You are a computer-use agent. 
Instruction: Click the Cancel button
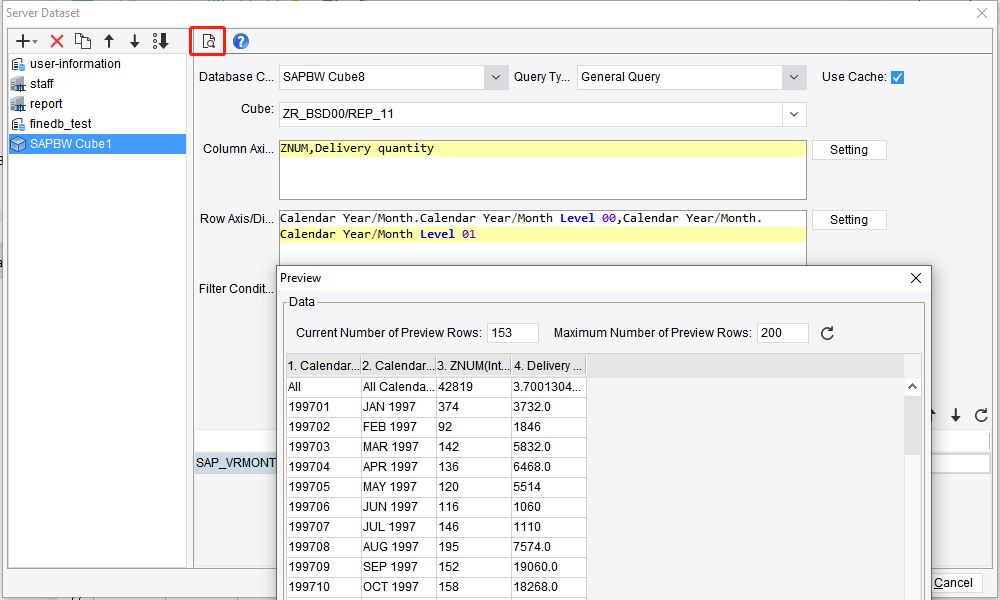pos(953,582)
